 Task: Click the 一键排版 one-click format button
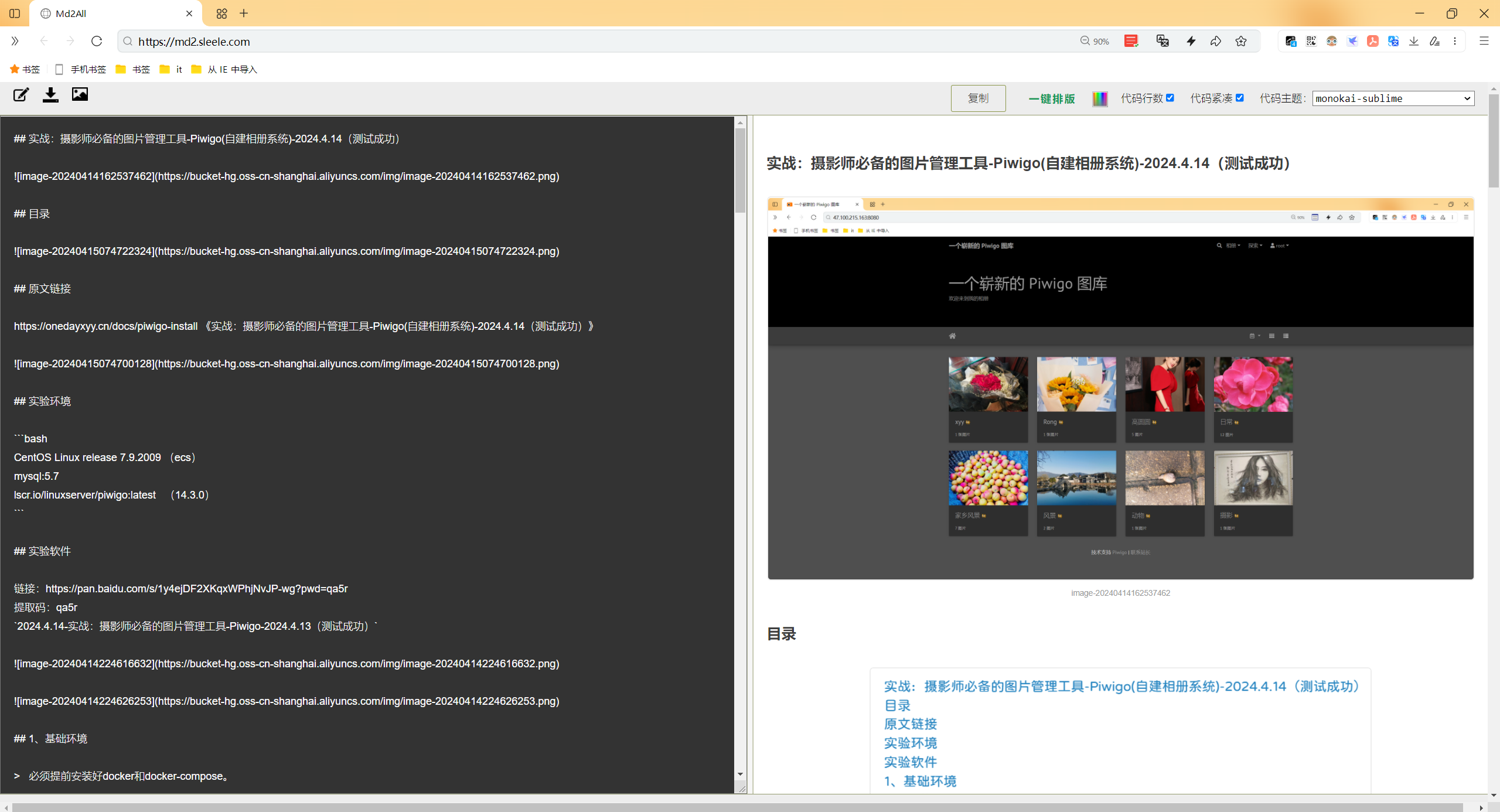1052,98
